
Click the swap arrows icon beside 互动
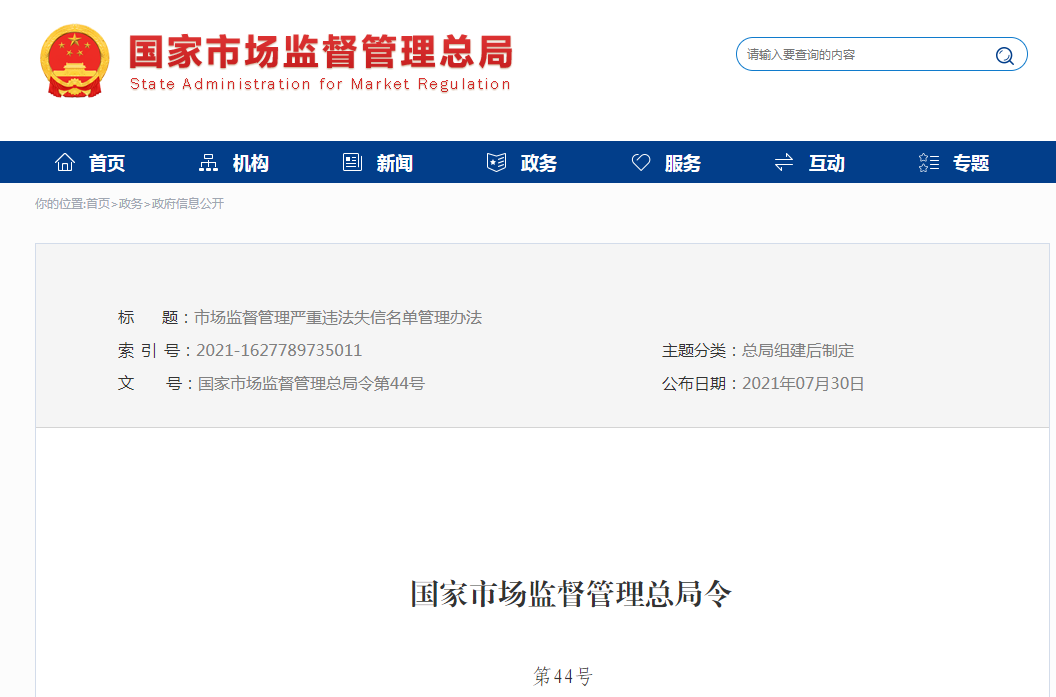(x=784, y=162)
